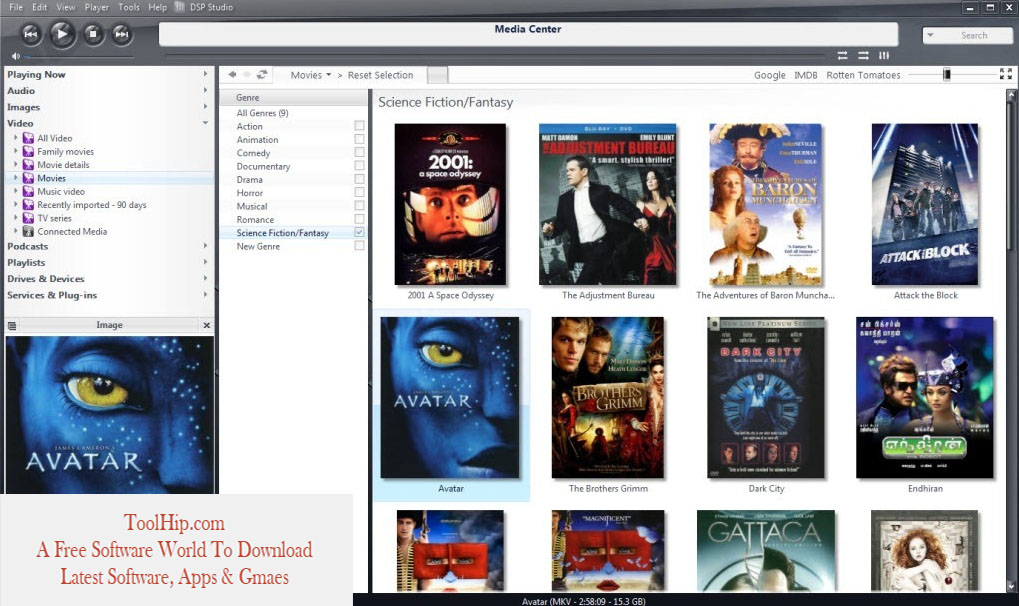Select All Genres (9) entry
The image size is (1019, 606).
(x=263, y=112)
